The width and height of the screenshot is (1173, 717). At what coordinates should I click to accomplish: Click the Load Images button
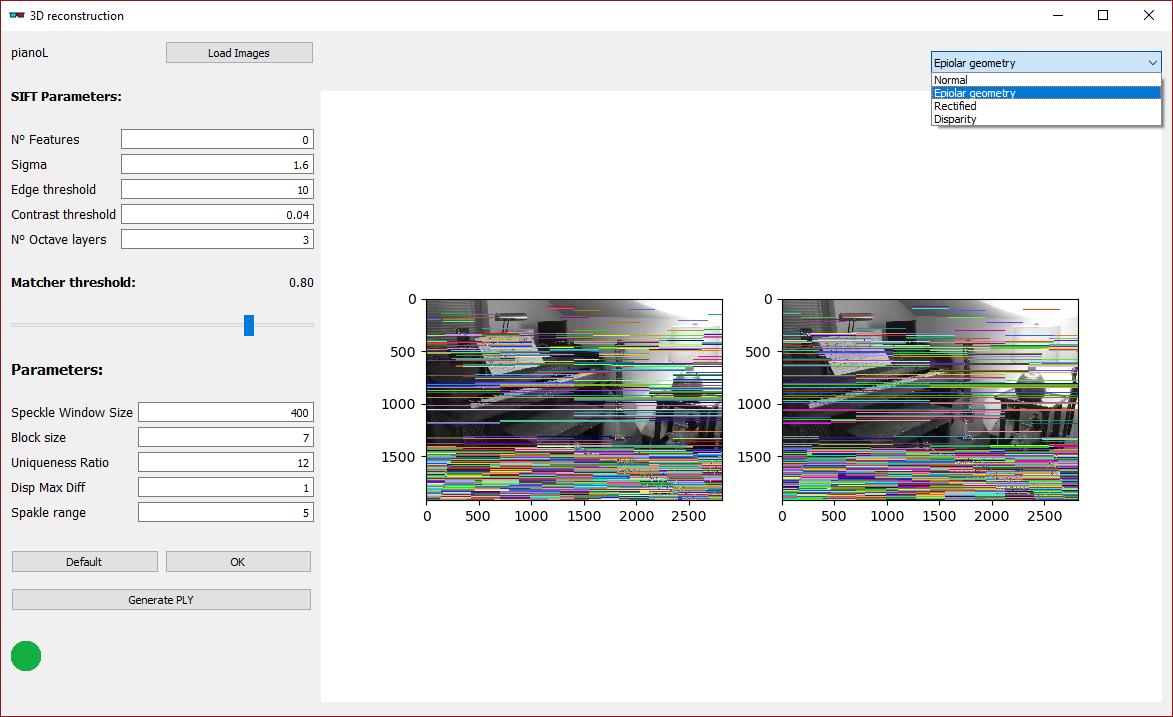click(238, 51)
